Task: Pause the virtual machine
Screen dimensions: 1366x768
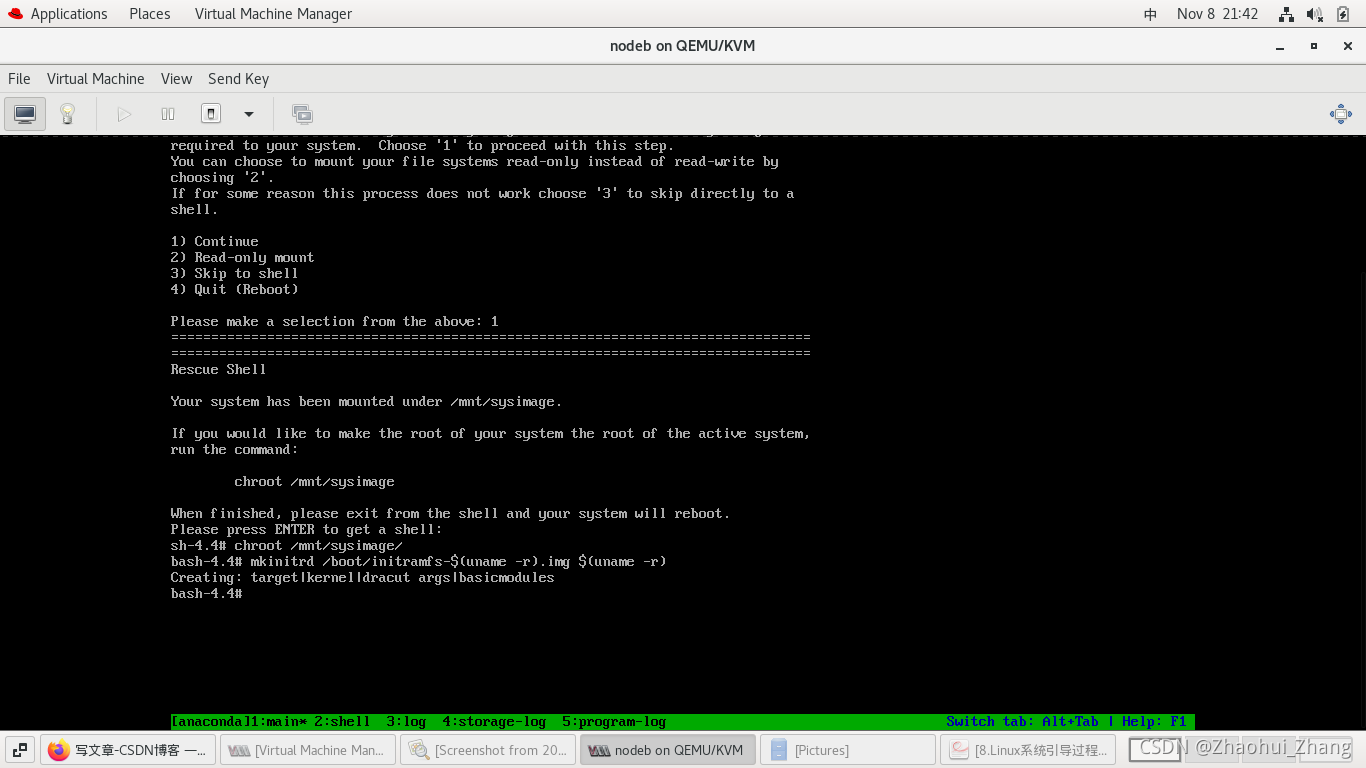Action: [x=168, y=113]
